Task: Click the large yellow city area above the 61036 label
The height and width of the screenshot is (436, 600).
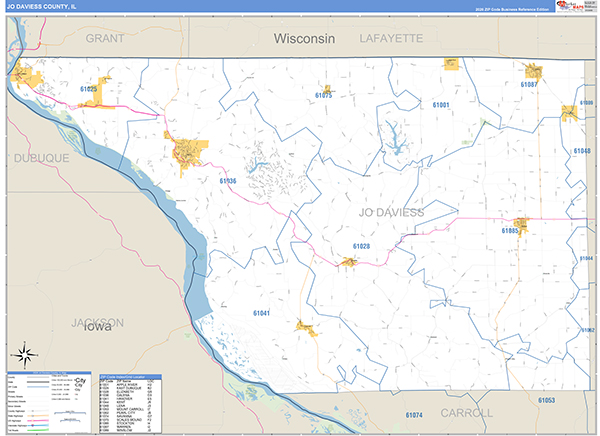Action: click(x=187, y=153)
